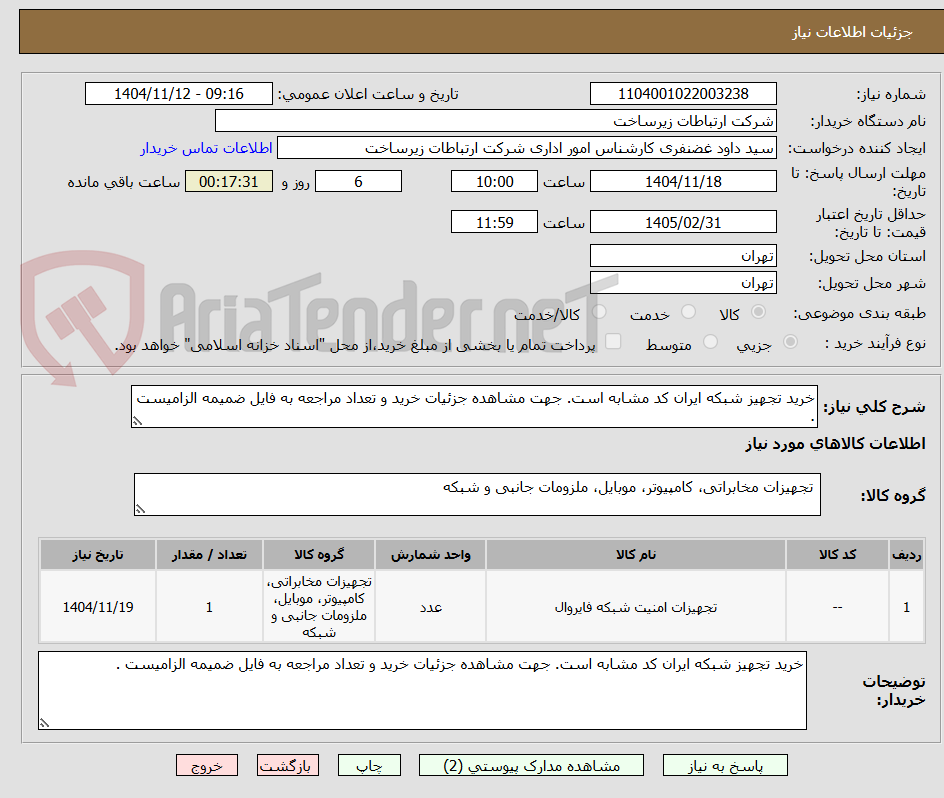Grab resize handle of goods group textarea
This screenshot has height=798, width=944.
140,510
